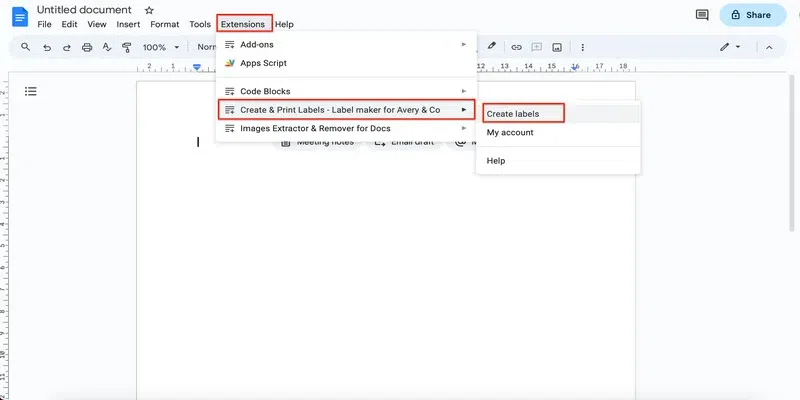Open the Tools menu
Viewport: 800px width, 400px height.
[x=200, y=24]
